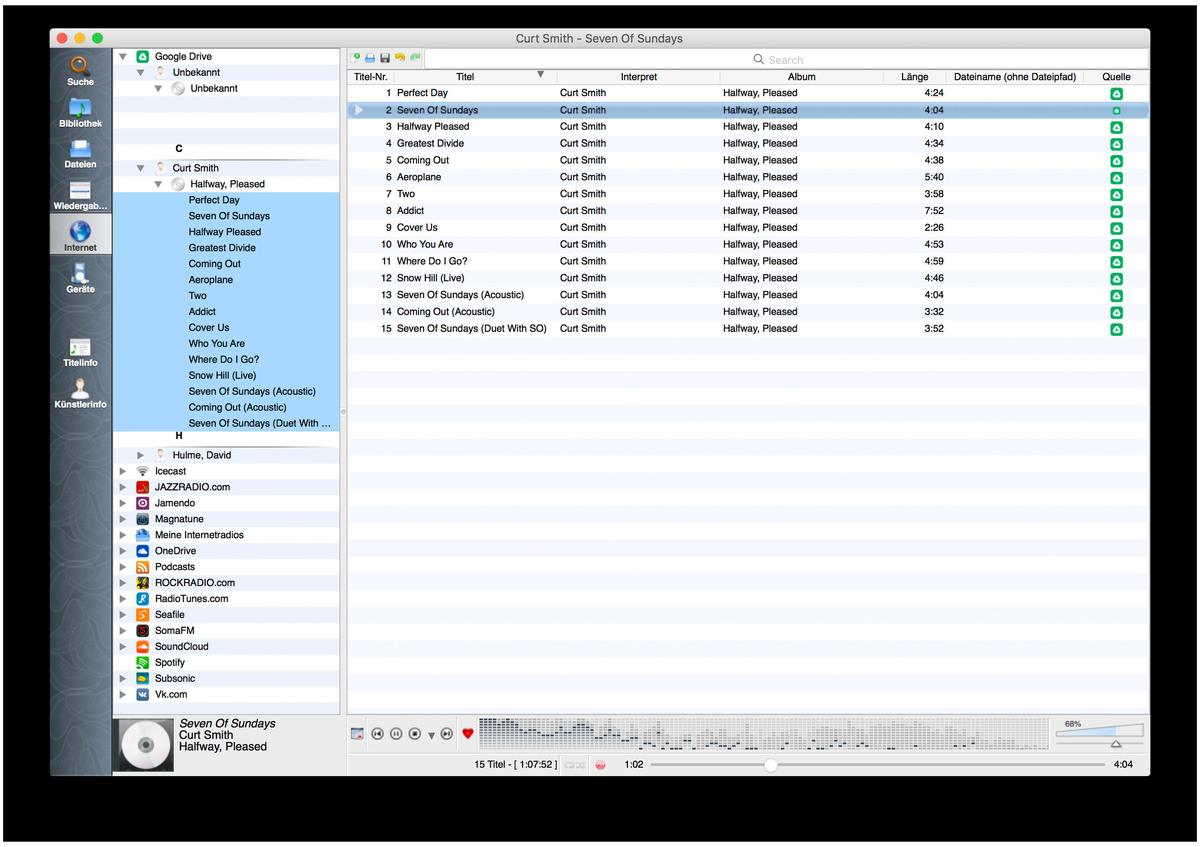The height and width of the screenshot is (847, 1200).
Task: Click the track position seek slider
Action: pyautogui.click(x=877, y=765)
